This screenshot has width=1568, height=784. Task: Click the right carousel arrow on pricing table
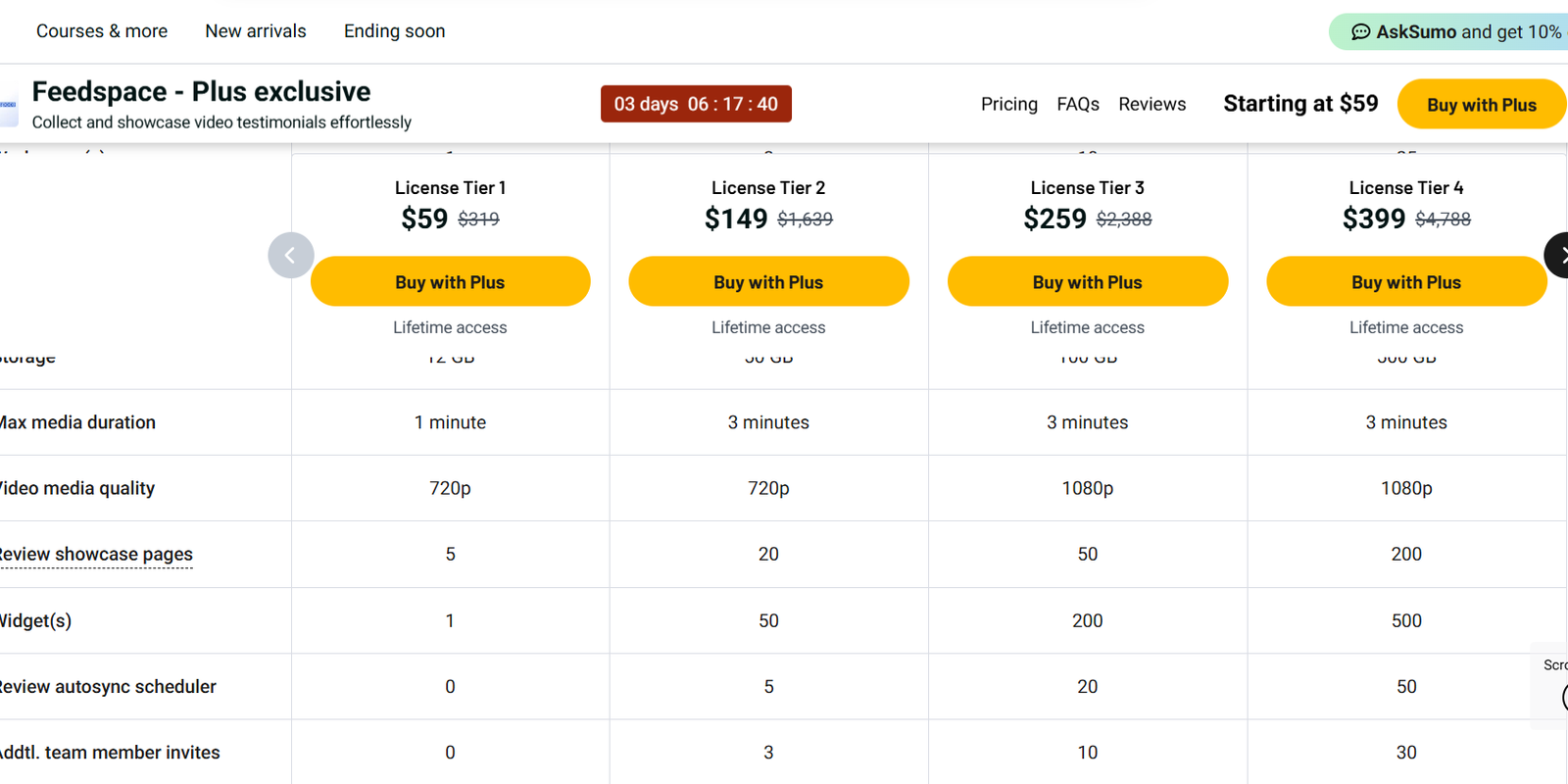(1558, 255)
